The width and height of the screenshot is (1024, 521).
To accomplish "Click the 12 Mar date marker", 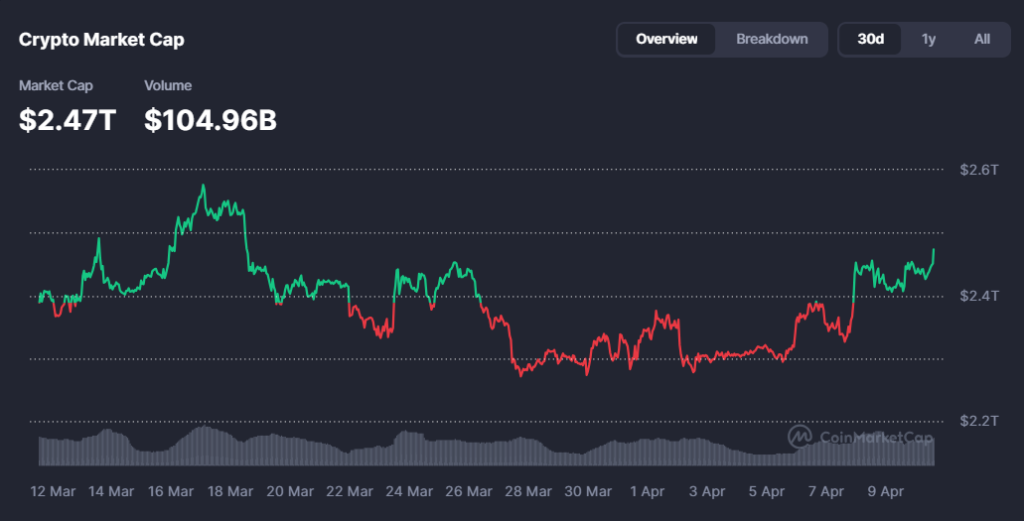I will point(53,491).
